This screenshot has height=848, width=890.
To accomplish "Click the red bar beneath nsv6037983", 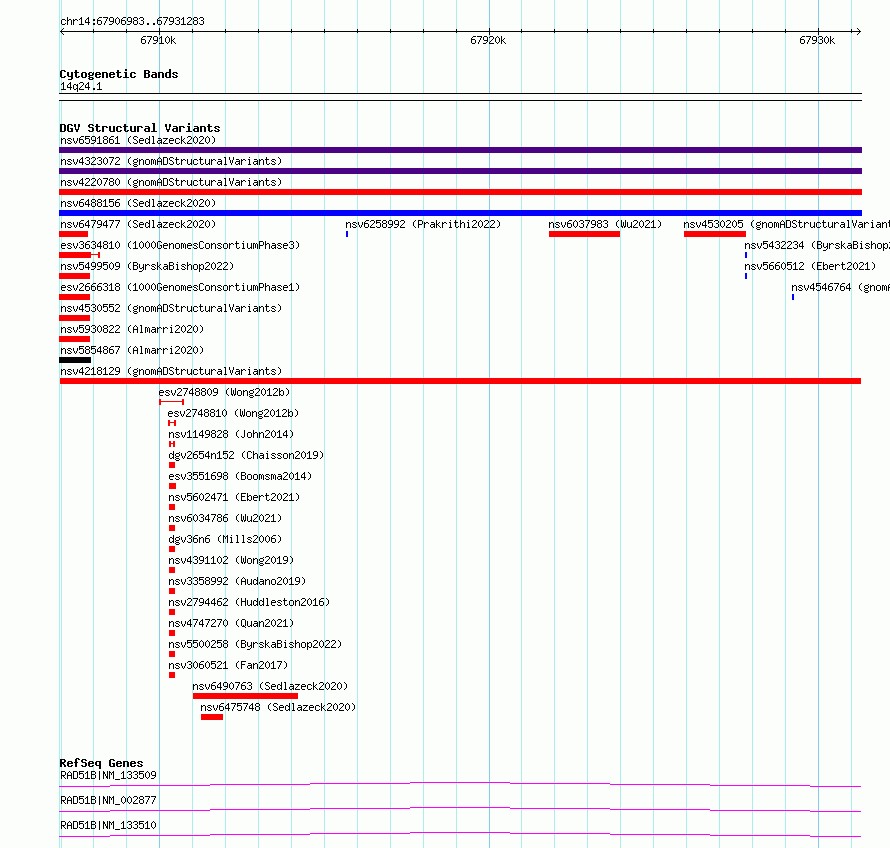I will coord(584,234).
